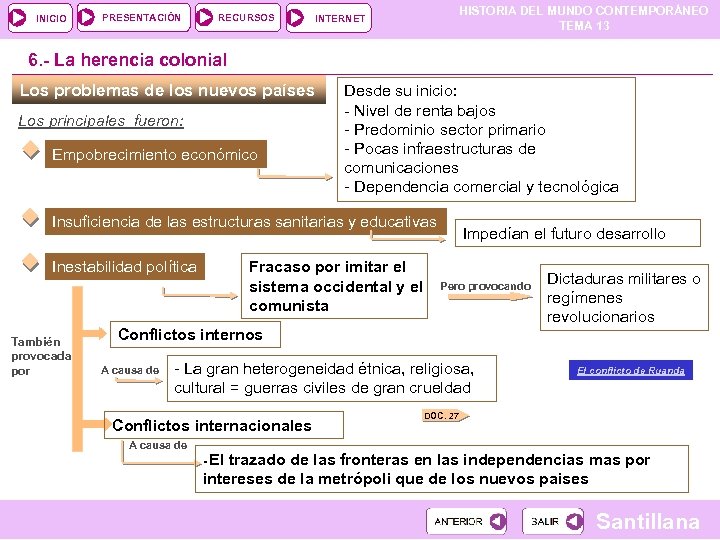
Task: Click the Conflictos internos box
Action: point(195,334)
